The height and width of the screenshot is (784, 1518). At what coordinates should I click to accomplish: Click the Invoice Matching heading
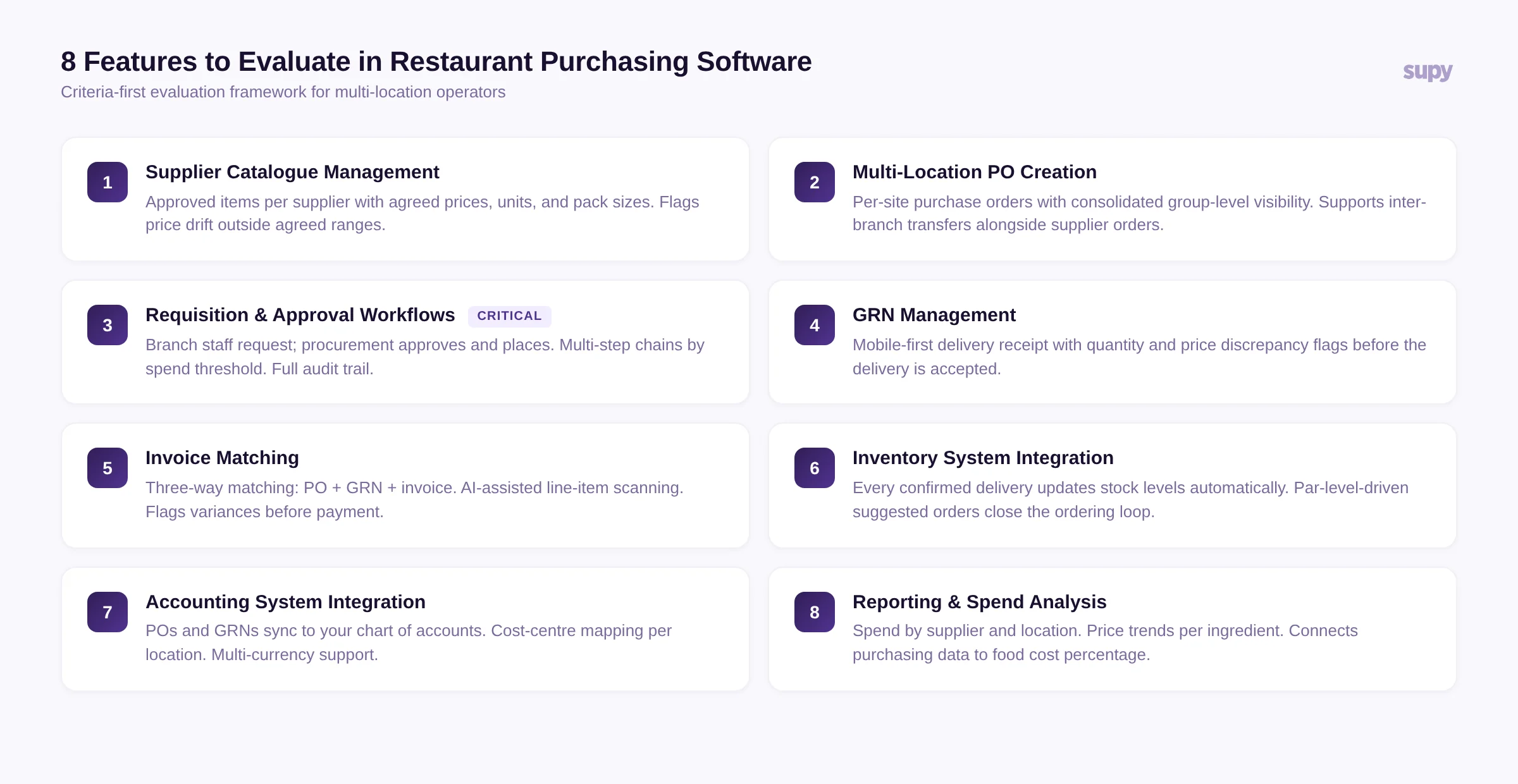pos(222,458)
